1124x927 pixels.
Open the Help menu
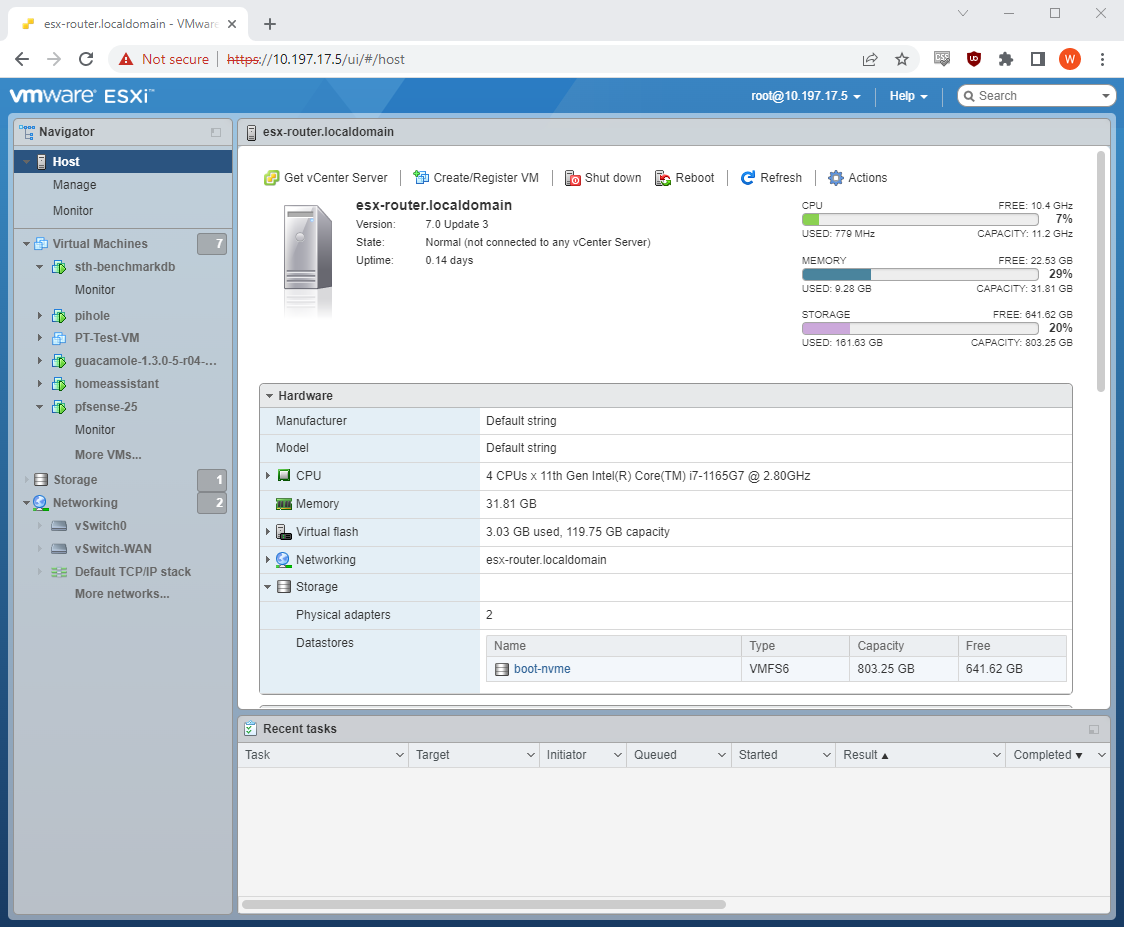[908, 96]
